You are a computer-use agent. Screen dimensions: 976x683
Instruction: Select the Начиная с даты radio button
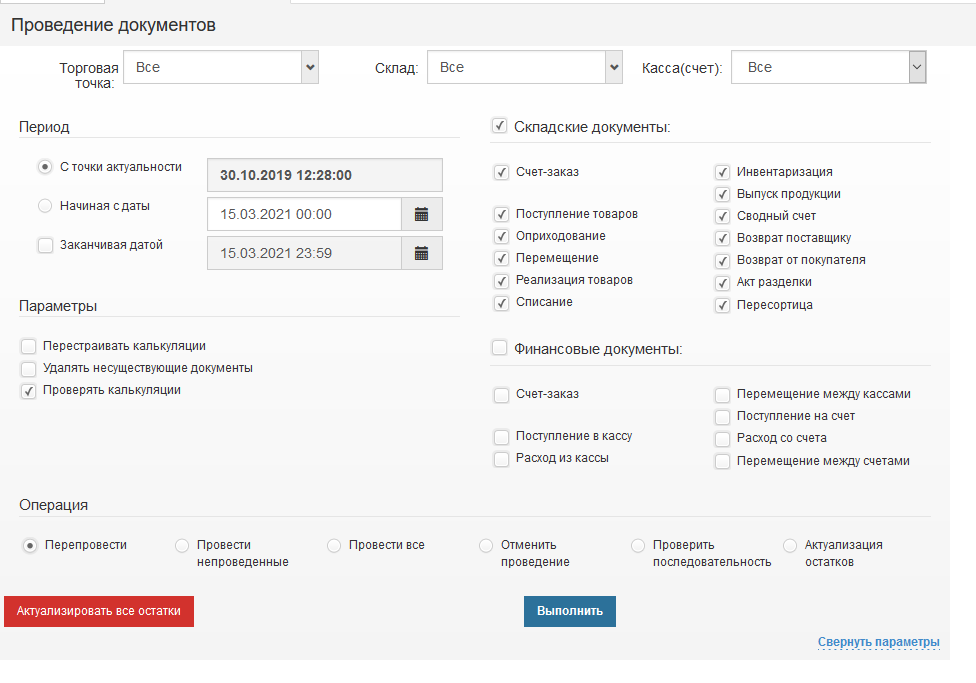click(x=44, y=205)
